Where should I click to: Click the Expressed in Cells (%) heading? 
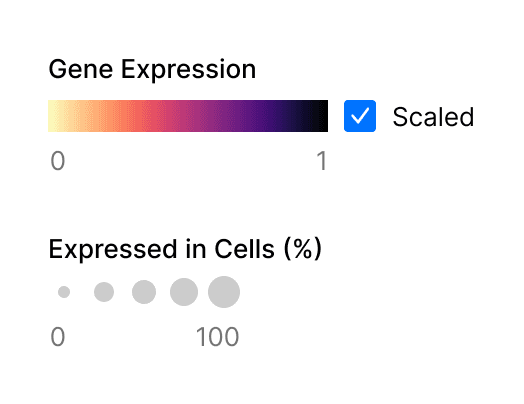[x=185, y=249]
